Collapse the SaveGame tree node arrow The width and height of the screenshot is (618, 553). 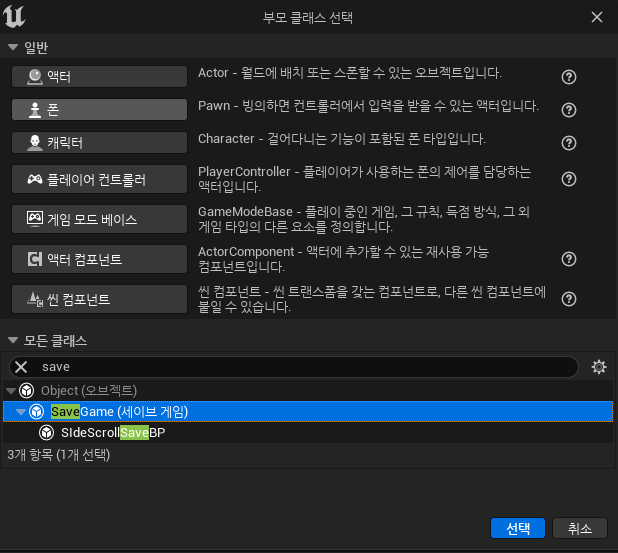(x=21, y=412)
